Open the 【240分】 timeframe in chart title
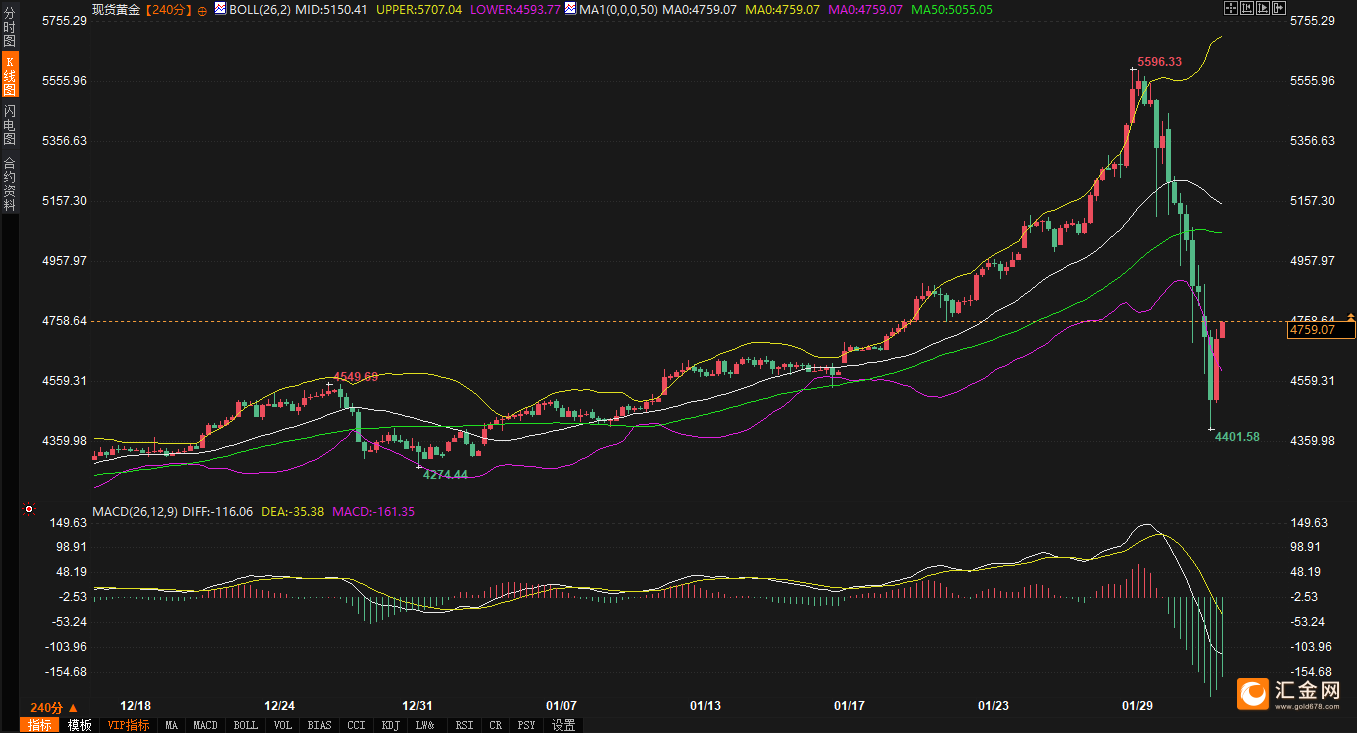Image resolution: width=1357 pixels, height=733 pixels. 165,9
